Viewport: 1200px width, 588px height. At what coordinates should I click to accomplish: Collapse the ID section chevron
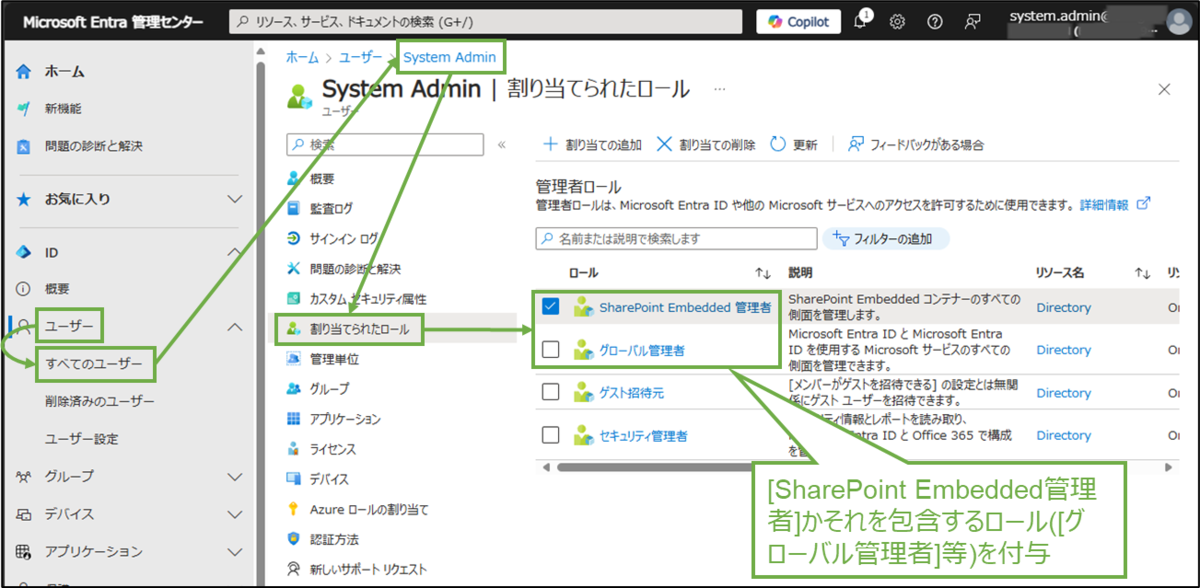click(235, 252)
